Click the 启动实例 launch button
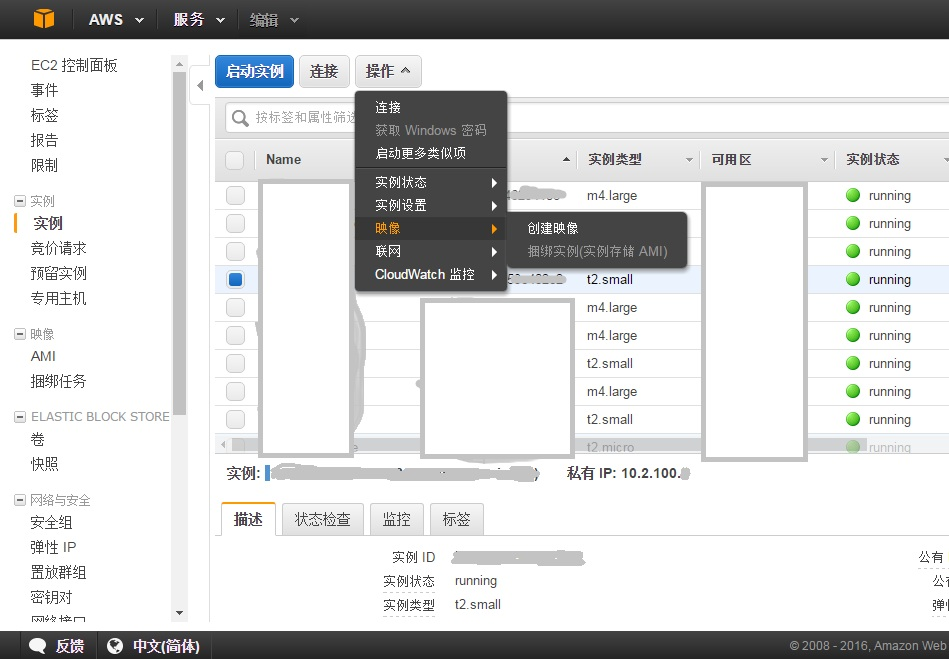The height and width of the screenshot is (659, 949). coord(254,71)
